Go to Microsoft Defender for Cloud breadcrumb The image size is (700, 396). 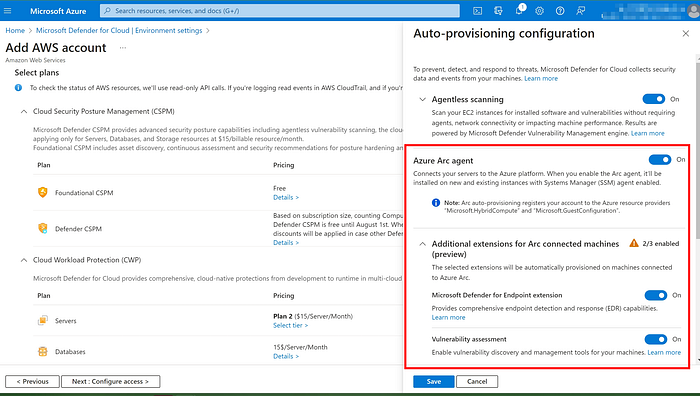(x=119, y=30)
